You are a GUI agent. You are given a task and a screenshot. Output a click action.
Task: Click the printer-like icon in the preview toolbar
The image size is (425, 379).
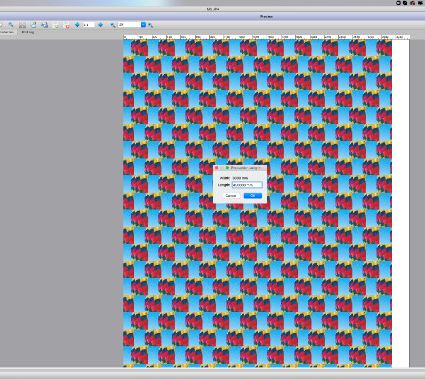34,25
